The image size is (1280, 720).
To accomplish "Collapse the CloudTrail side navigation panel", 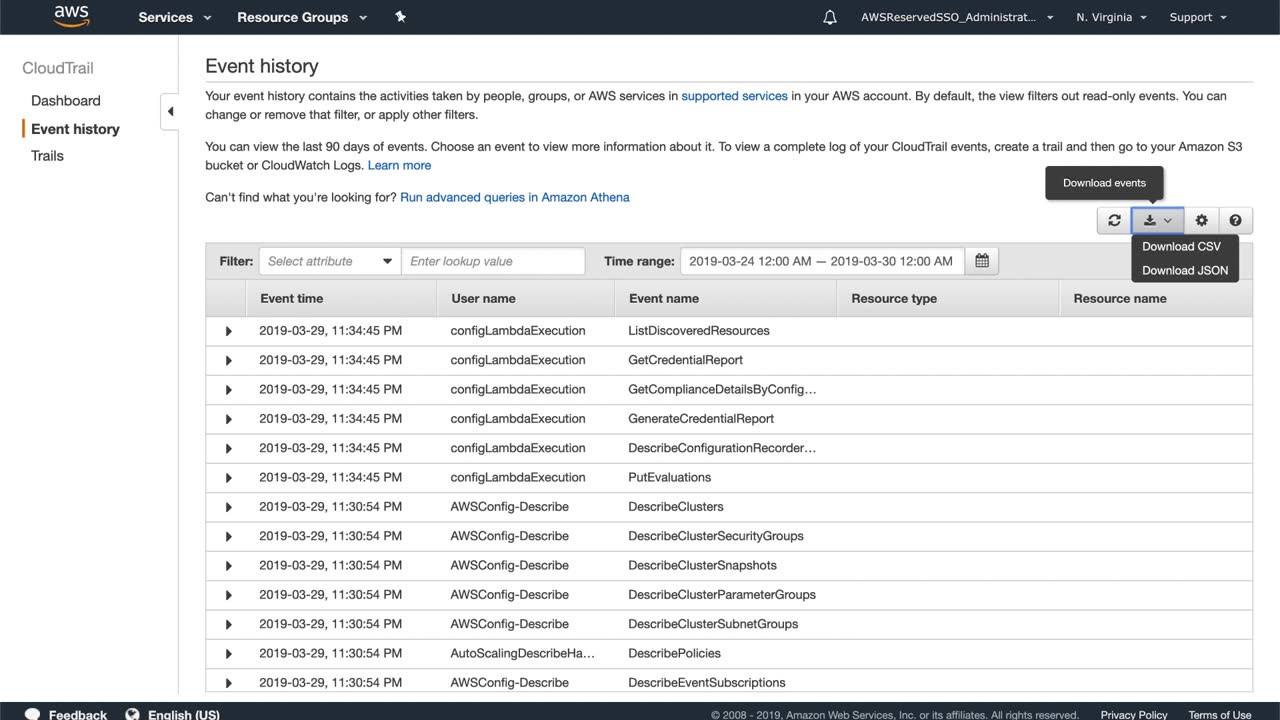I will [x=170, y=112].
